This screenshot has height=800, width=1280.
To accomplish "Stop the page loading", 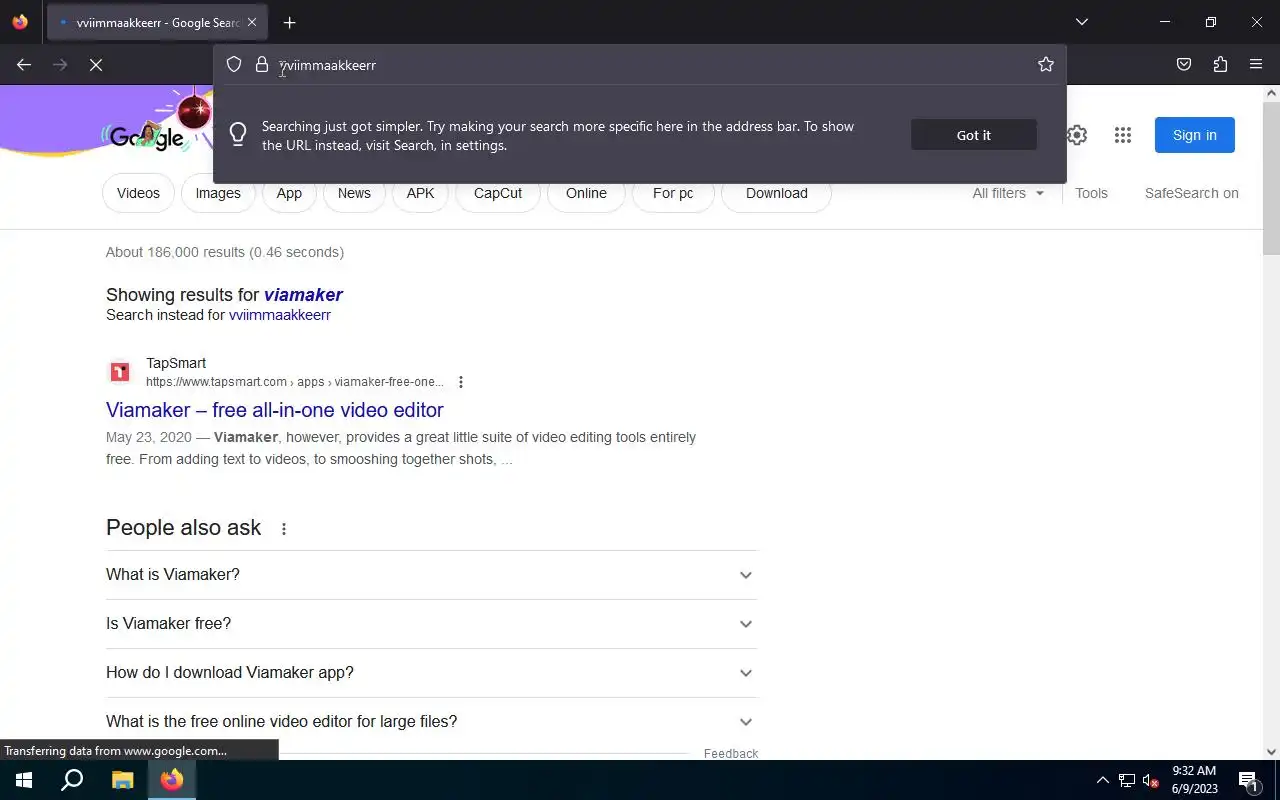I will point(96,65).
